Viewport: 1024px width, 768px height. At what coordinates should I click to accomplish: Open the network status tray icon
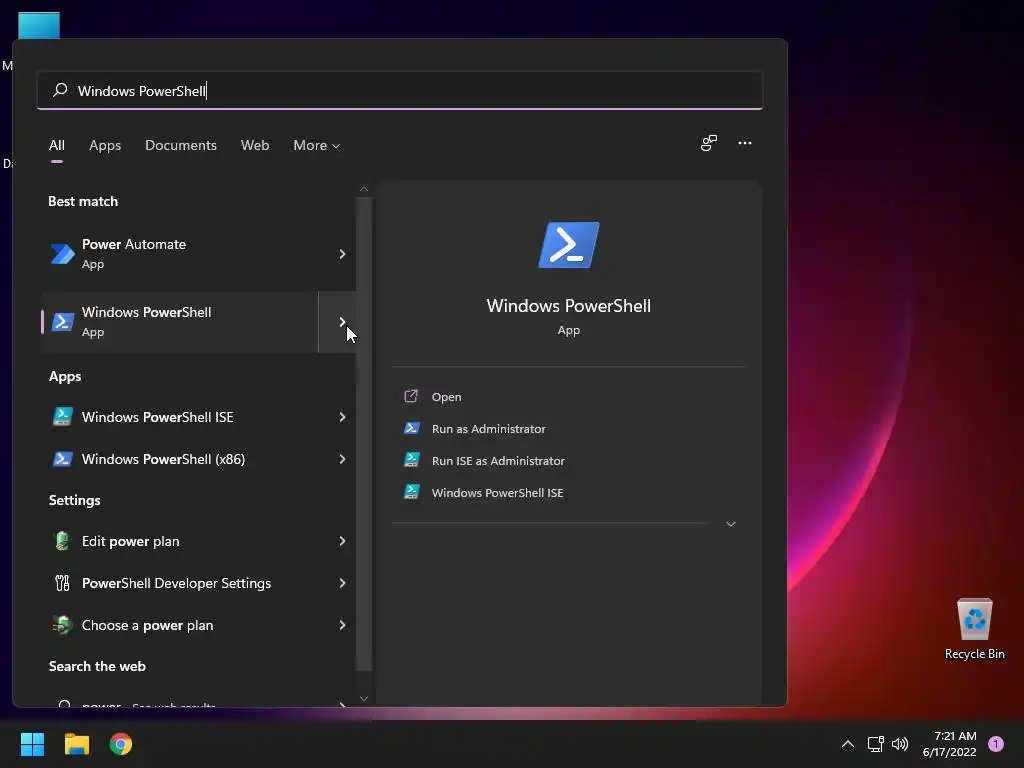[875, 744]
